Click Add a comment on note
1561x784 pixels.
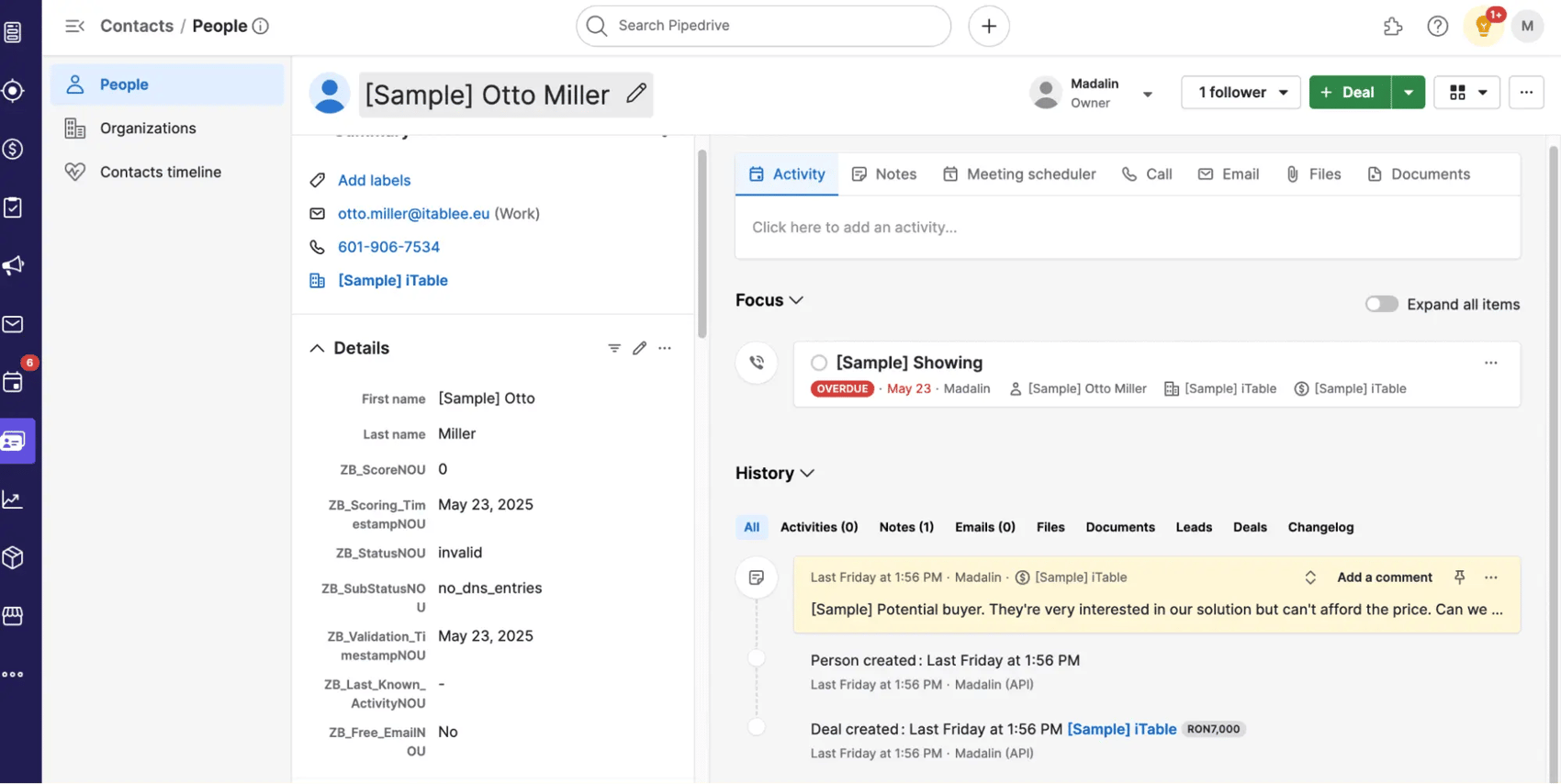coord(1384,577)
